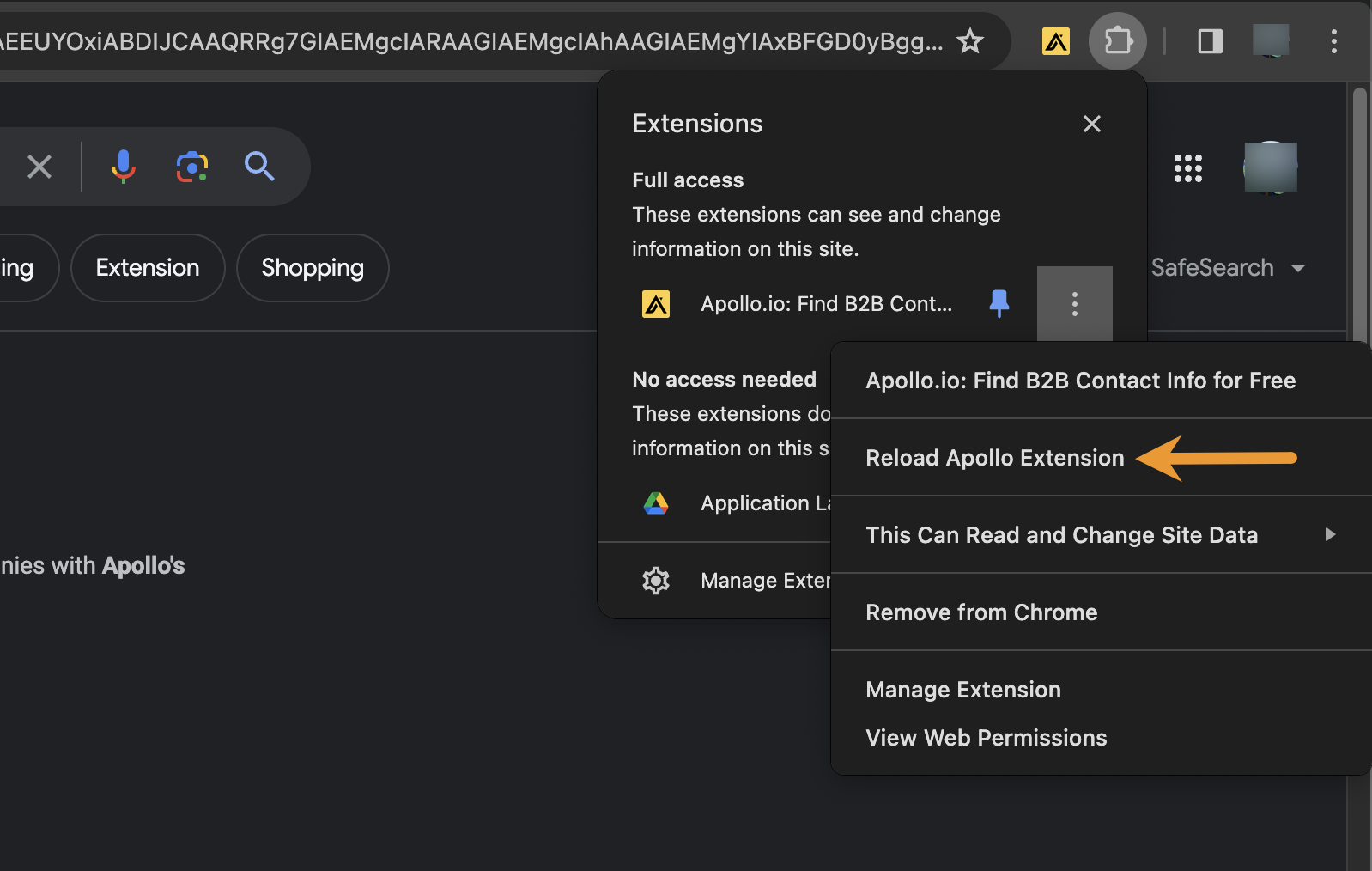Click the Google Drive Application Launcher icon
The image size is (1372, 871).
point(656,503)
